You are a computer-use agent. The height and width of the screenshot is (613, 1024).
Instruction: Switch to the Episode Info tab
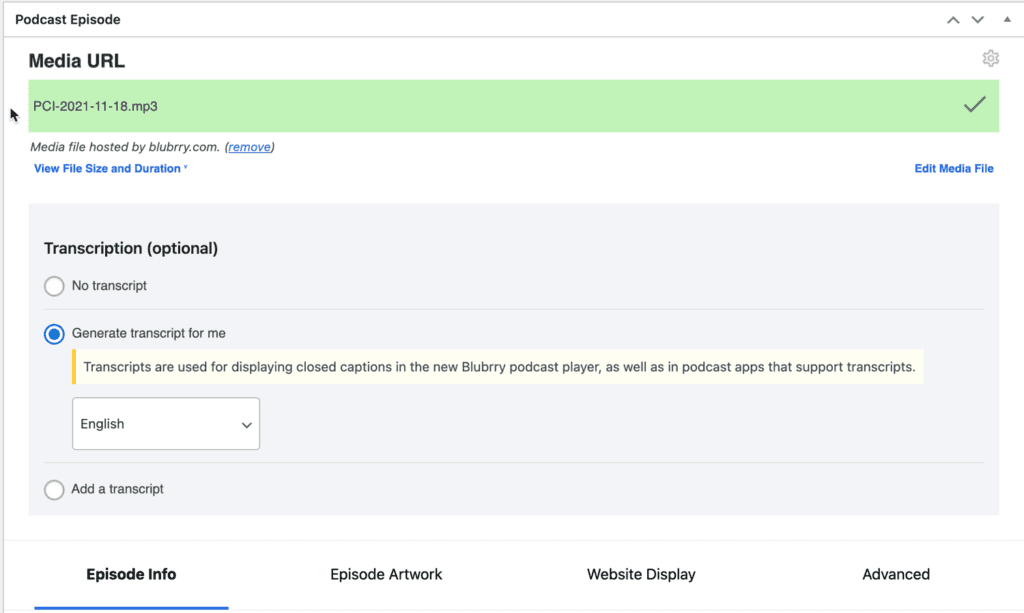131,574
